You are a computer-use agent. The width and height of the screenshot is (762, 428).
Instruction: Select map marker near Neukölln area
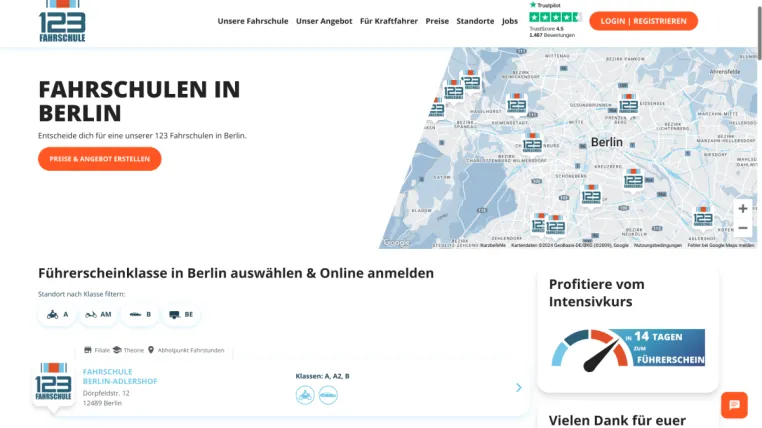tap(633, 180)
